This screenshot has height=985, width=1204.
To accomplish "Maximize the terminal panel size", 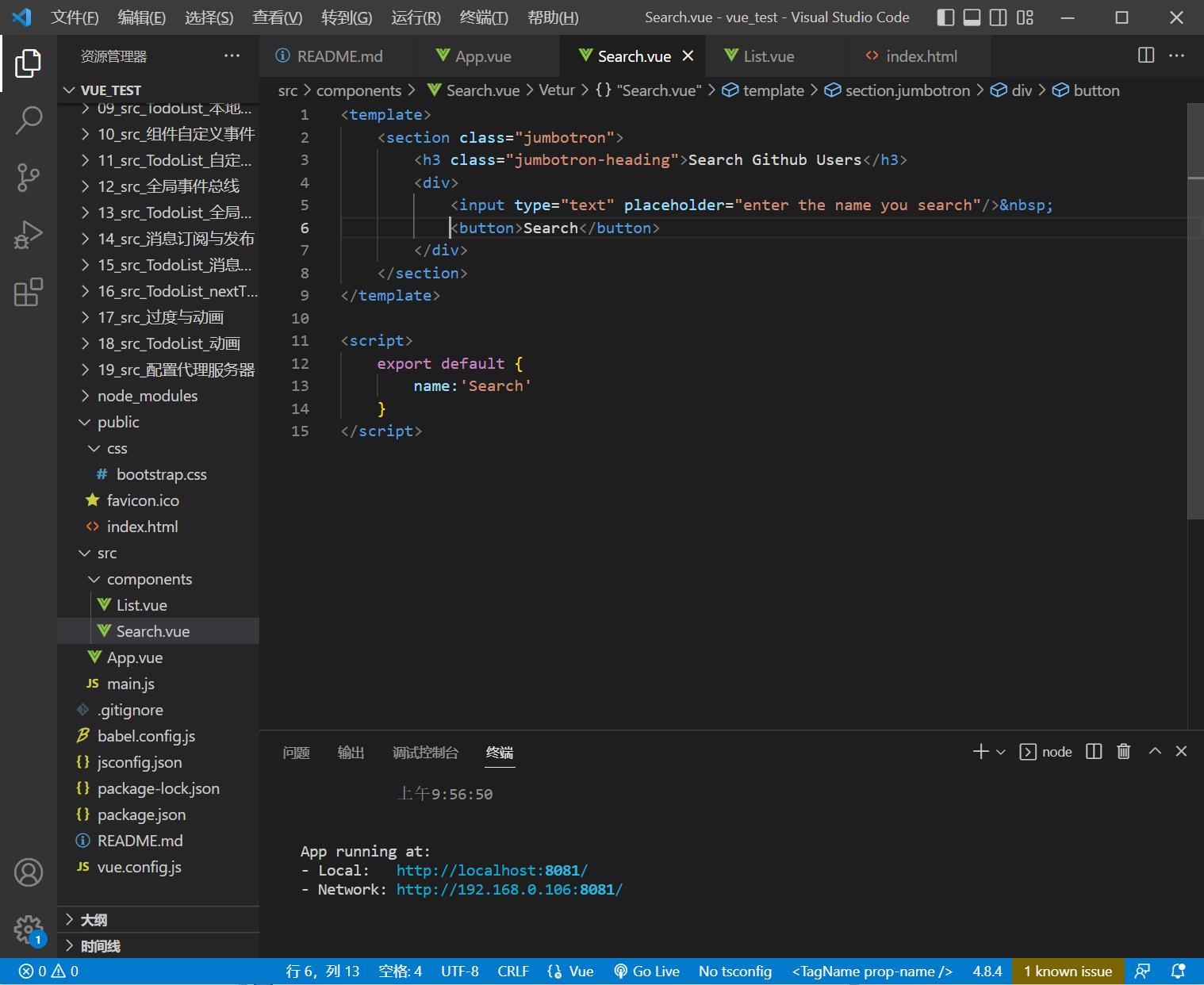I will tap(1155, 751).
